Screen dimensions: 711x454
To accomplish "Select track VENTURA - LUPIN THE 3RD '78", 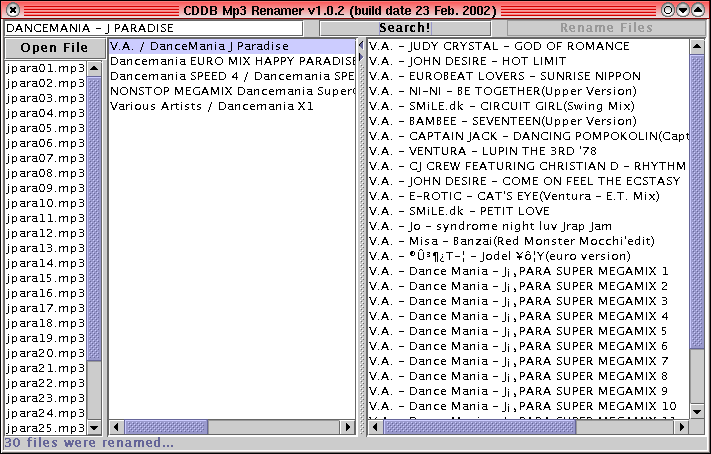I will point(529,151).
